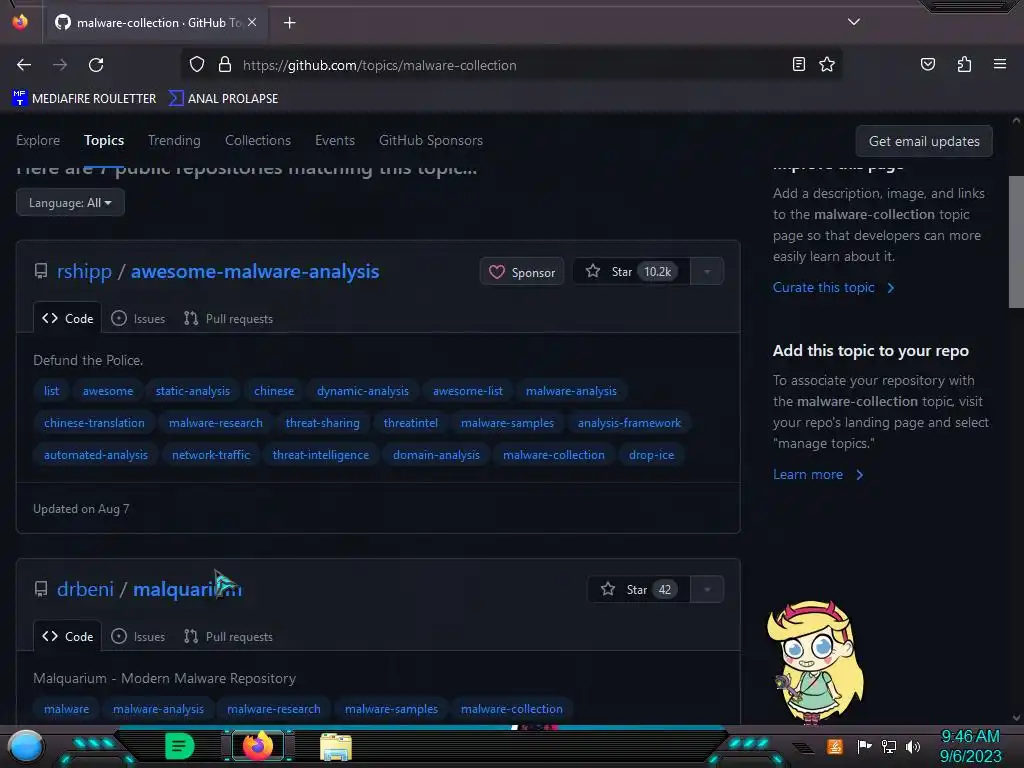Select Code tab of awesome-malware-analysis
The width and height of the screenshot is (1024, 768).
(68, 318)
